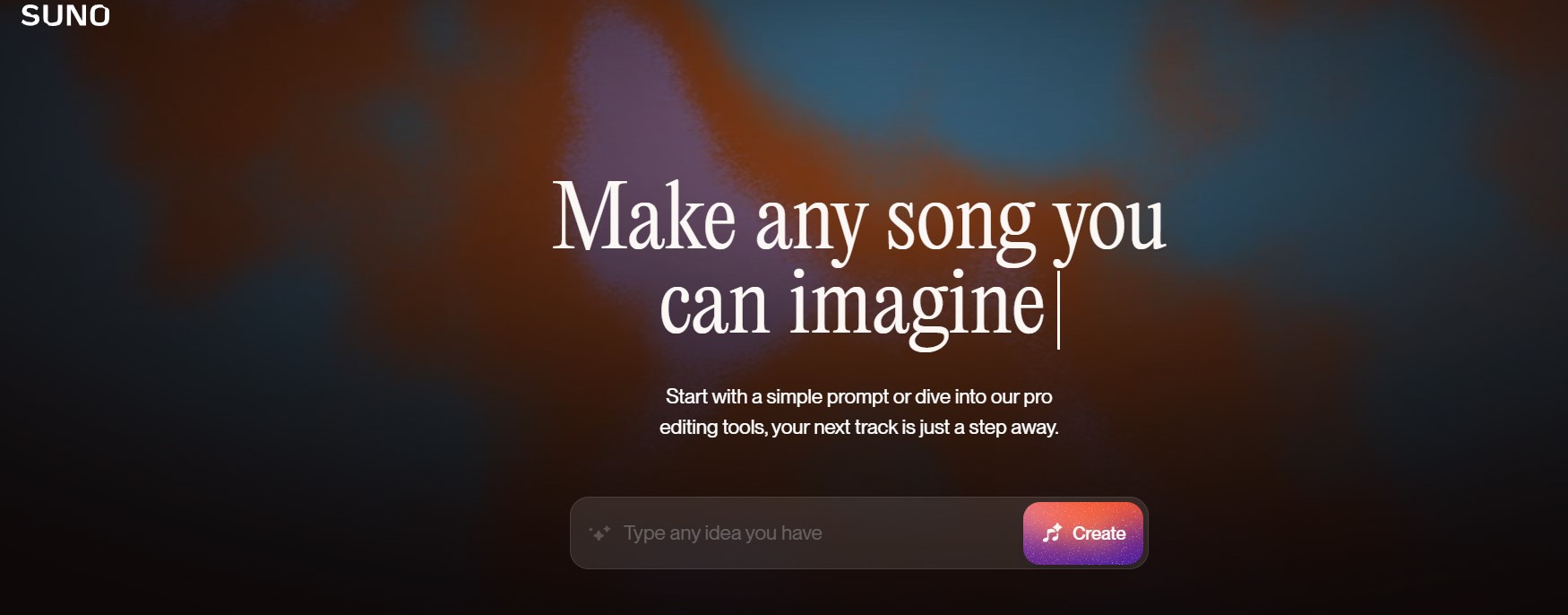The height and width of the screenshot is (615, 1568).
Task: Click the "editing tools, your next track" line
Action: (859, 428)
